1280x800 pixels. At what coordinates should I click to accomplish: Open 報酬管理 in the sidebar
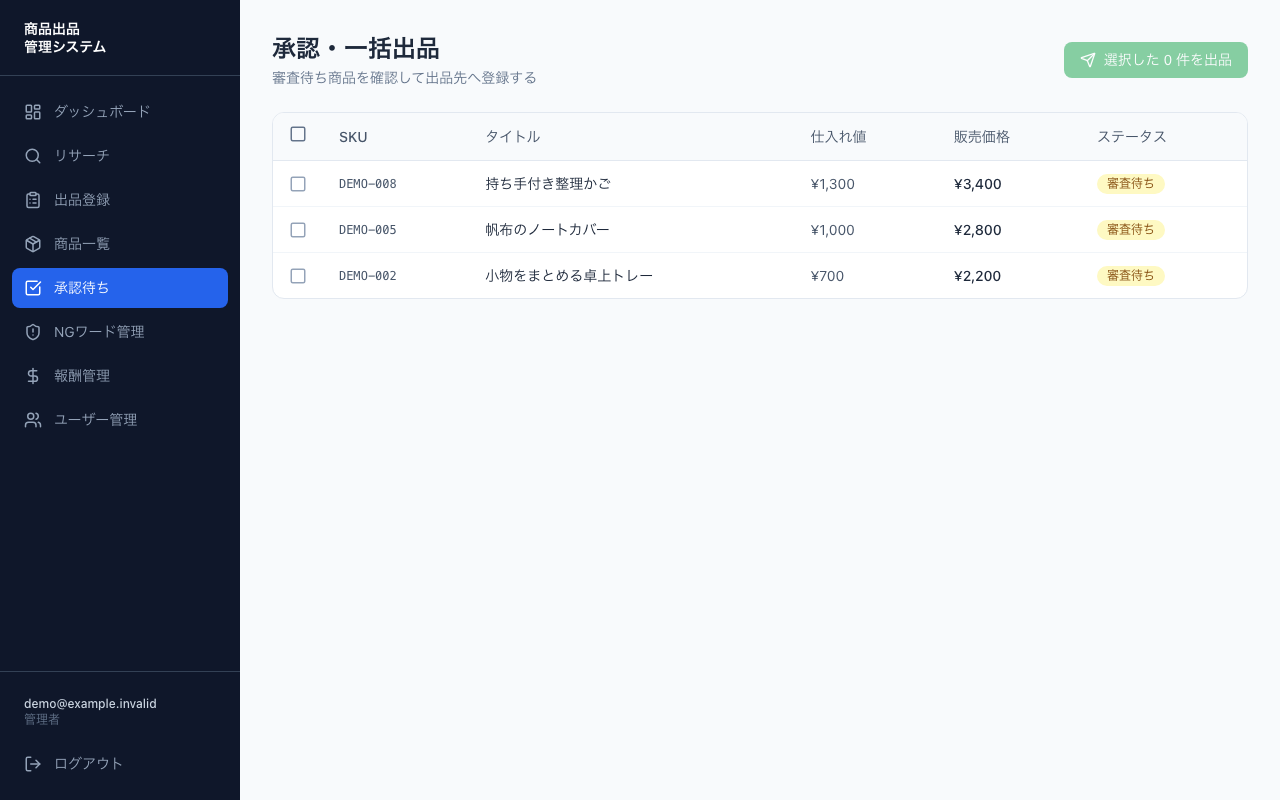(x=120, y=376)
